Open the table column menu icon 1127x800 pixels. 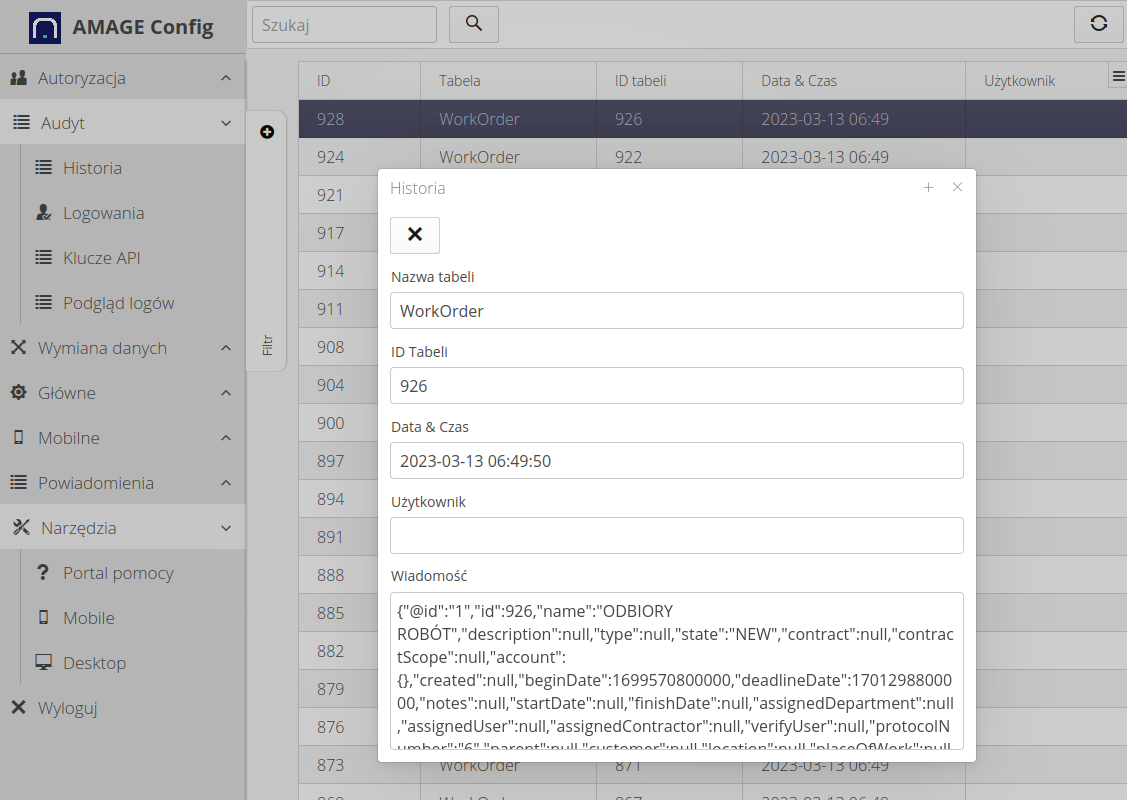[x=1118, y=77]
